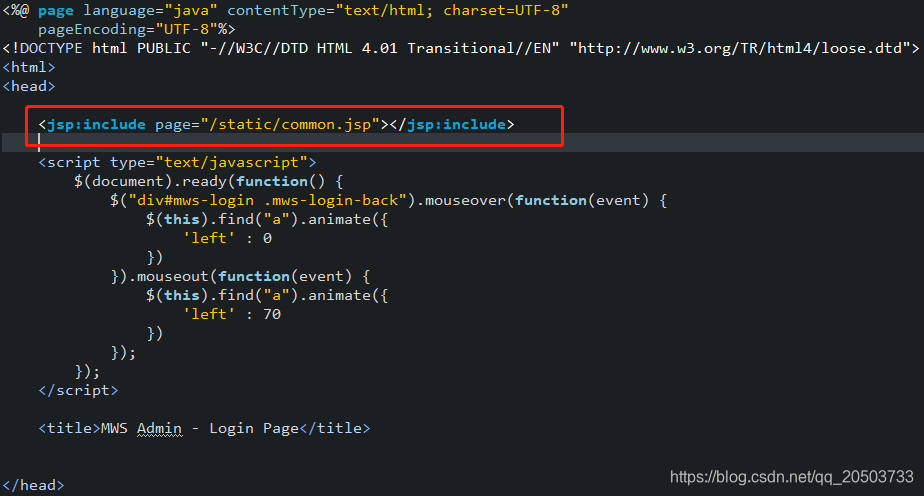The image size is (924, 496).
Task: Click the loose.dtd URL string
Action: click(x=740, y=48)
